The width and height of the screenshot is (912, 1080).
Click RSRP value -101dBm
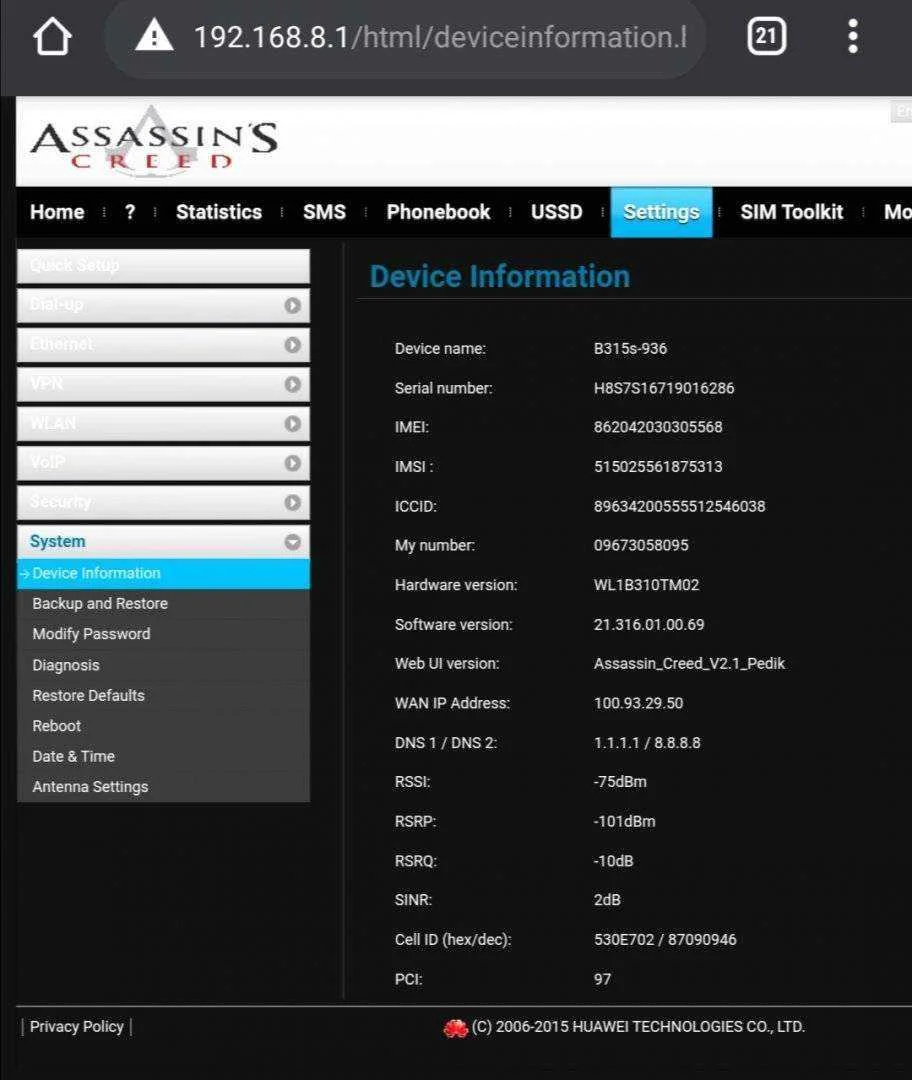624,822
